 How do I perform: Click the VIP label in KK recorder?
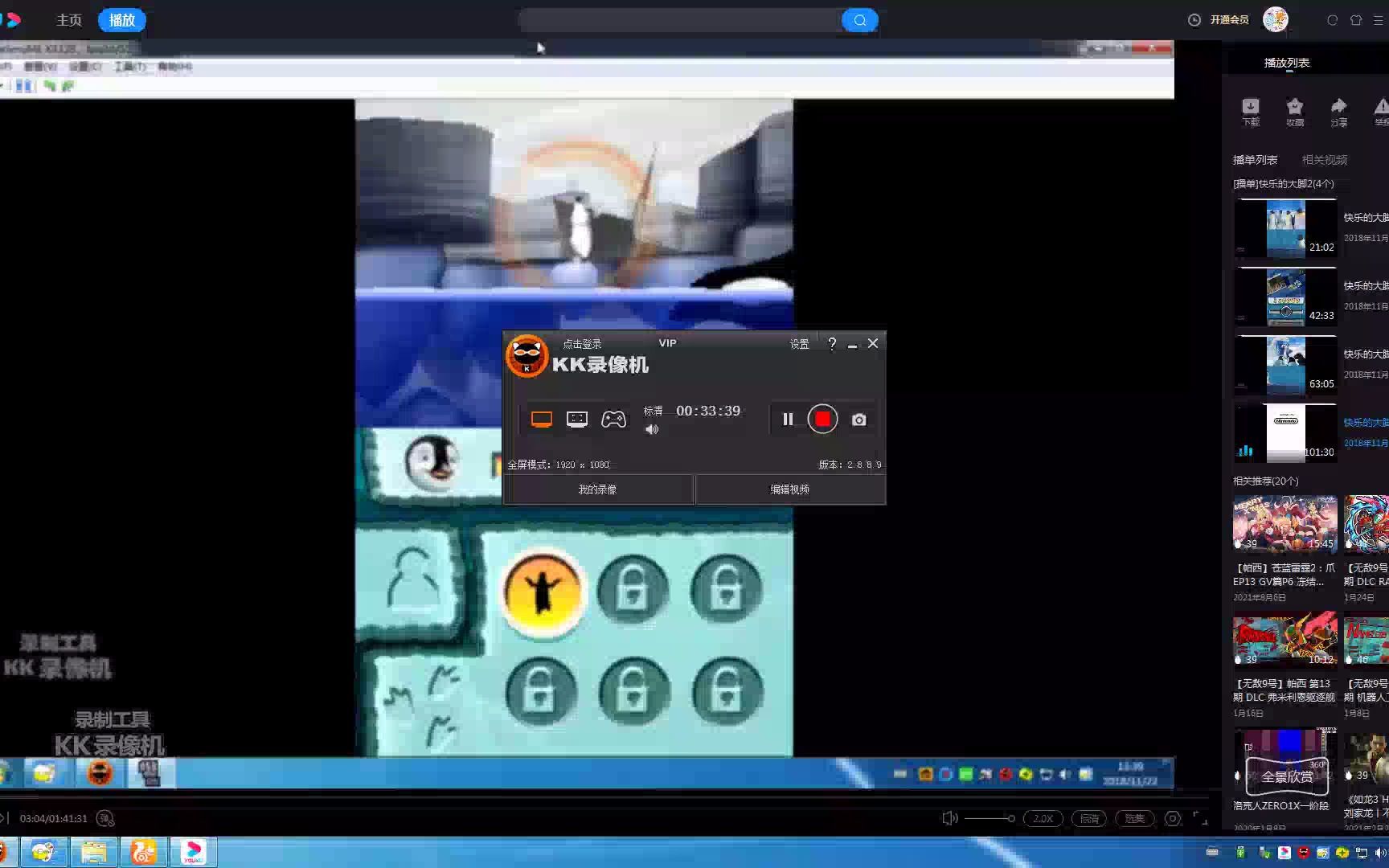[x=667, y=343]
